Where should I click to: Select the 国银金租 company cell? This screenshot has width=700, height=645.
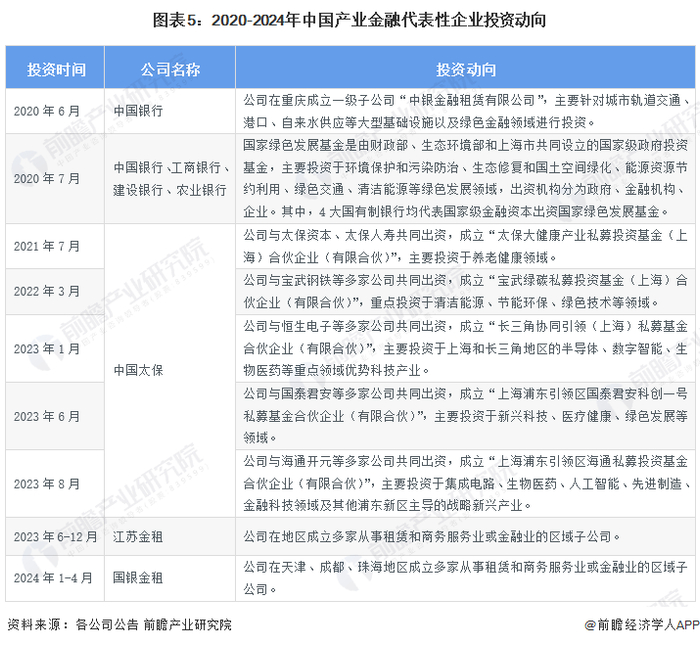tap(170, 578)
